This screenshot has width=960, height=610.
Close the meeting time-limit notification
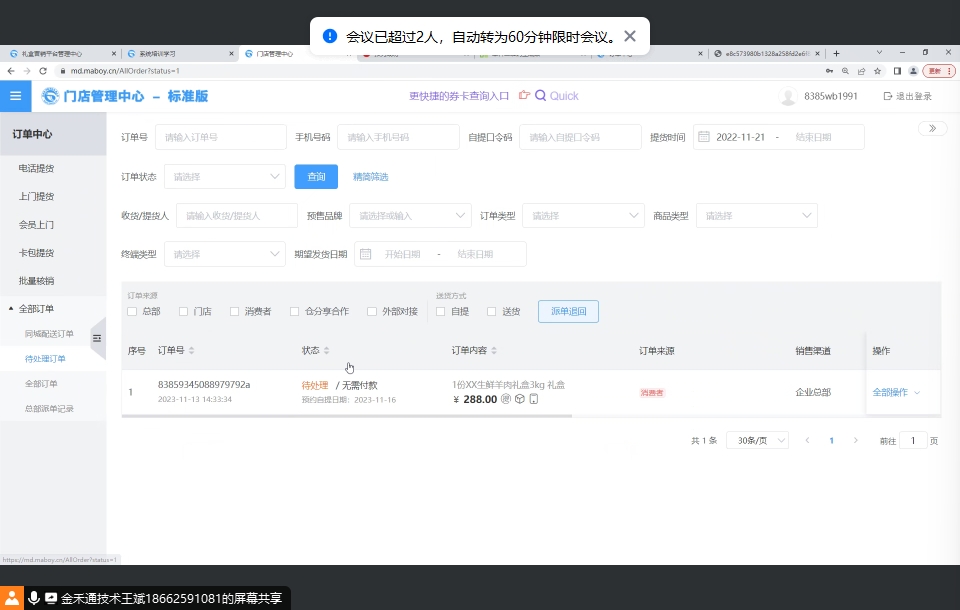[629, 36]
